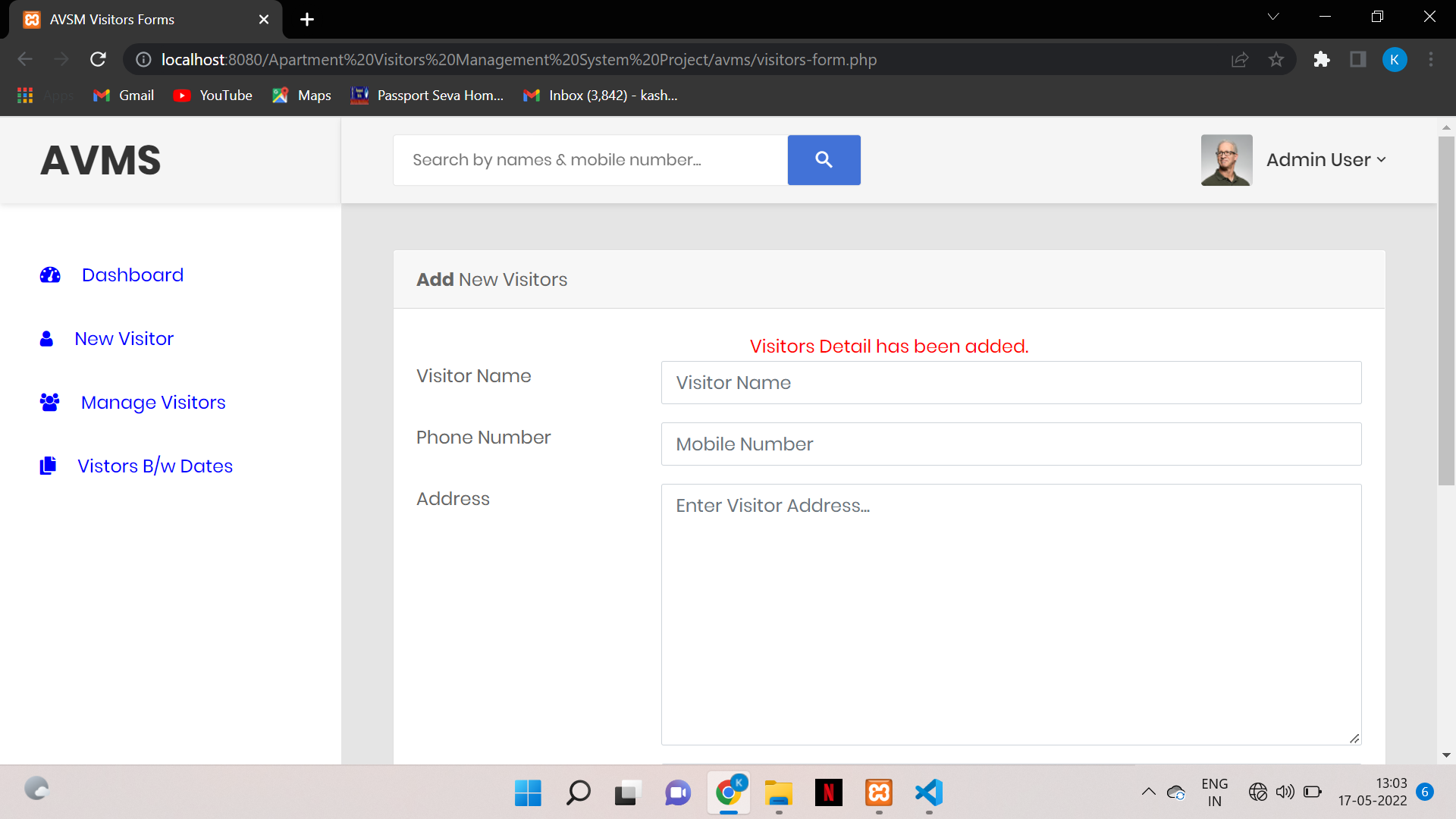
Task: Click the Vistors B/w Dates documents icon
Action: (48, 466)
